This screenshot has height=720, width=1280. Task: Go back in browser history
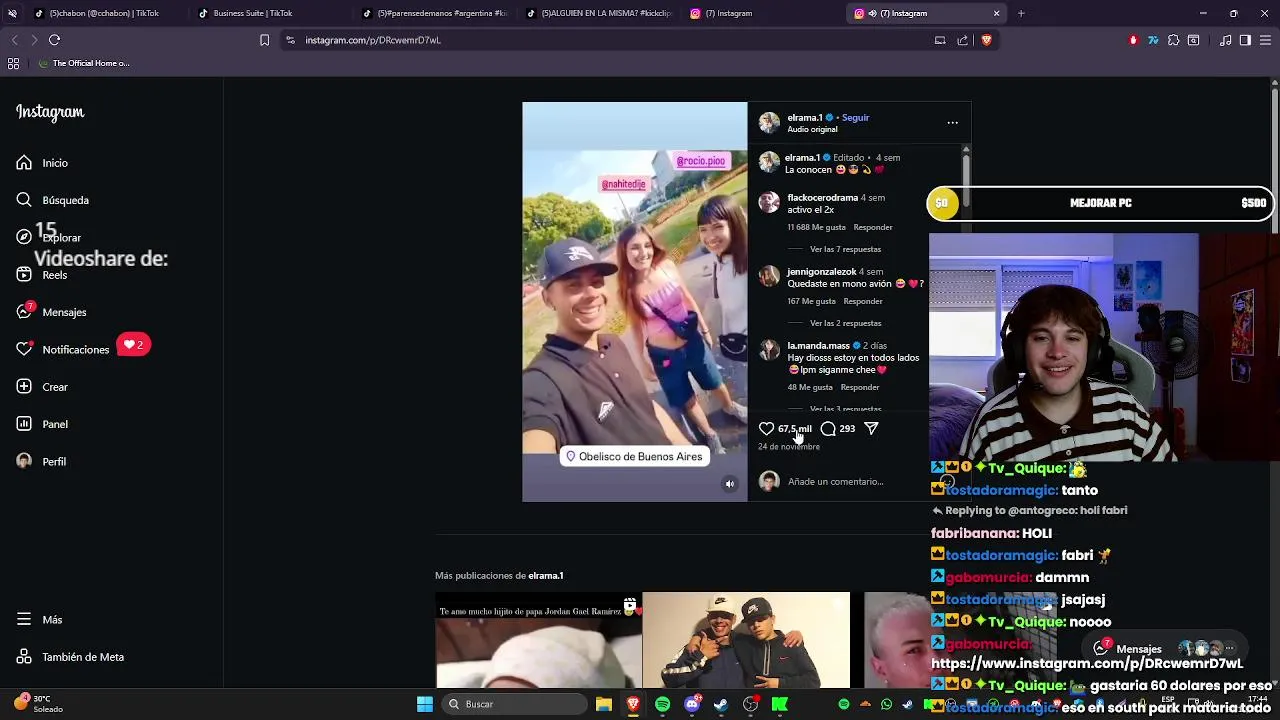pyautogui.click(x=14, y=40)
